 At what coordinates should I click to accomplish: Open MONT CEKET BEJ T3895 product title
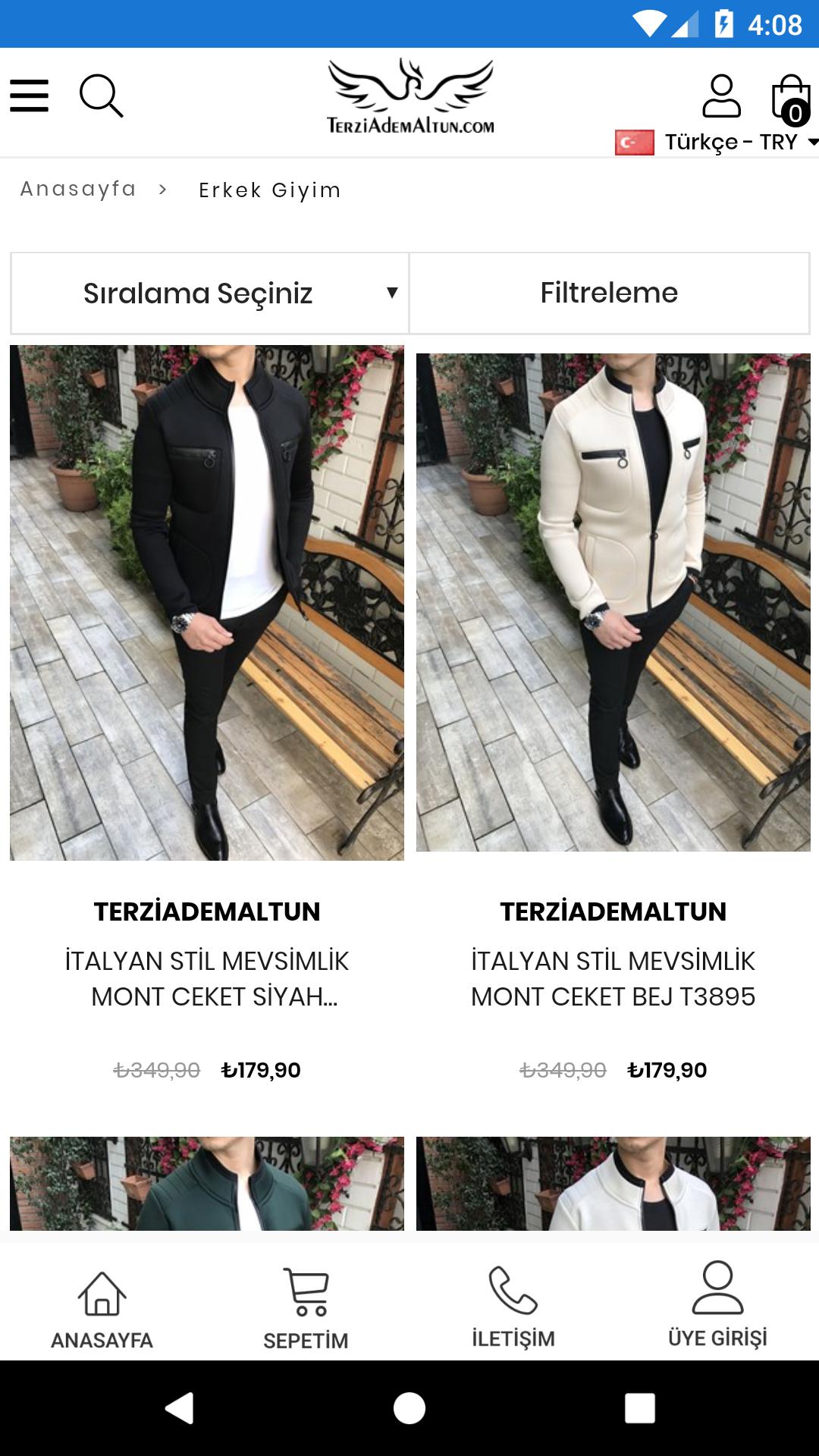(613, 979)
